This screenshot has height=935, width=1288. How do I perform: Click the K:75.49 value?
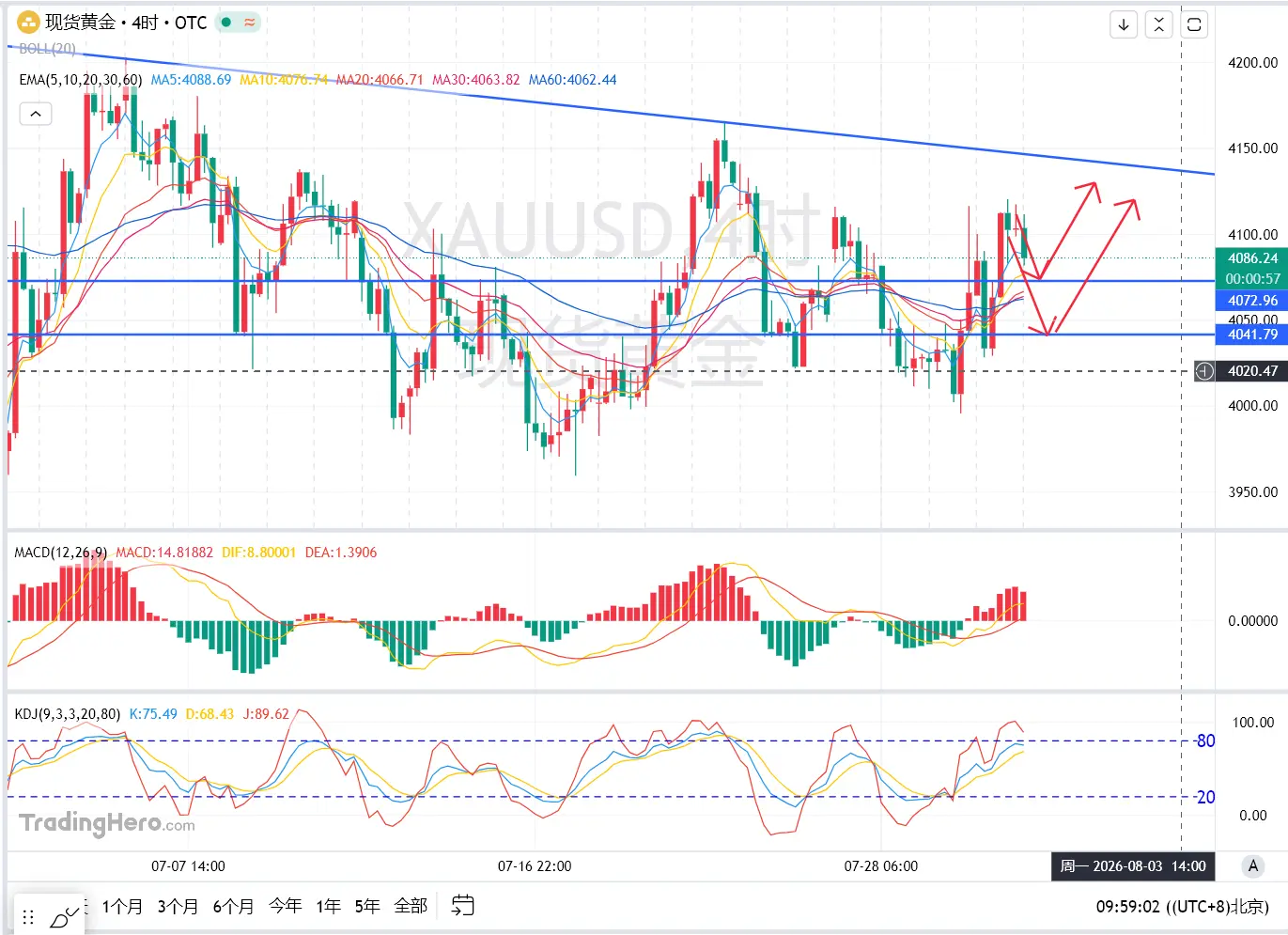[x=153, y=714]
